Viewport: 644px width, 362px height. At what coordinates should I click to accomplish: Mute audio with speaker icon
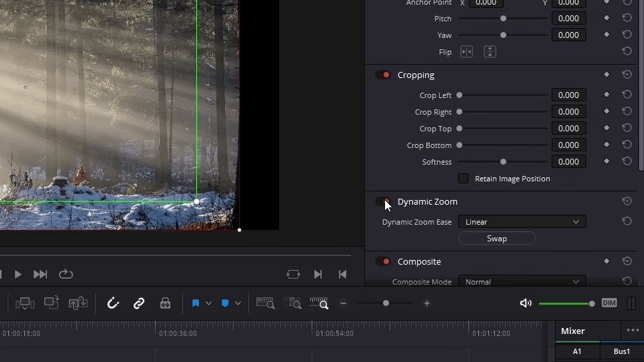pos(526,303)
